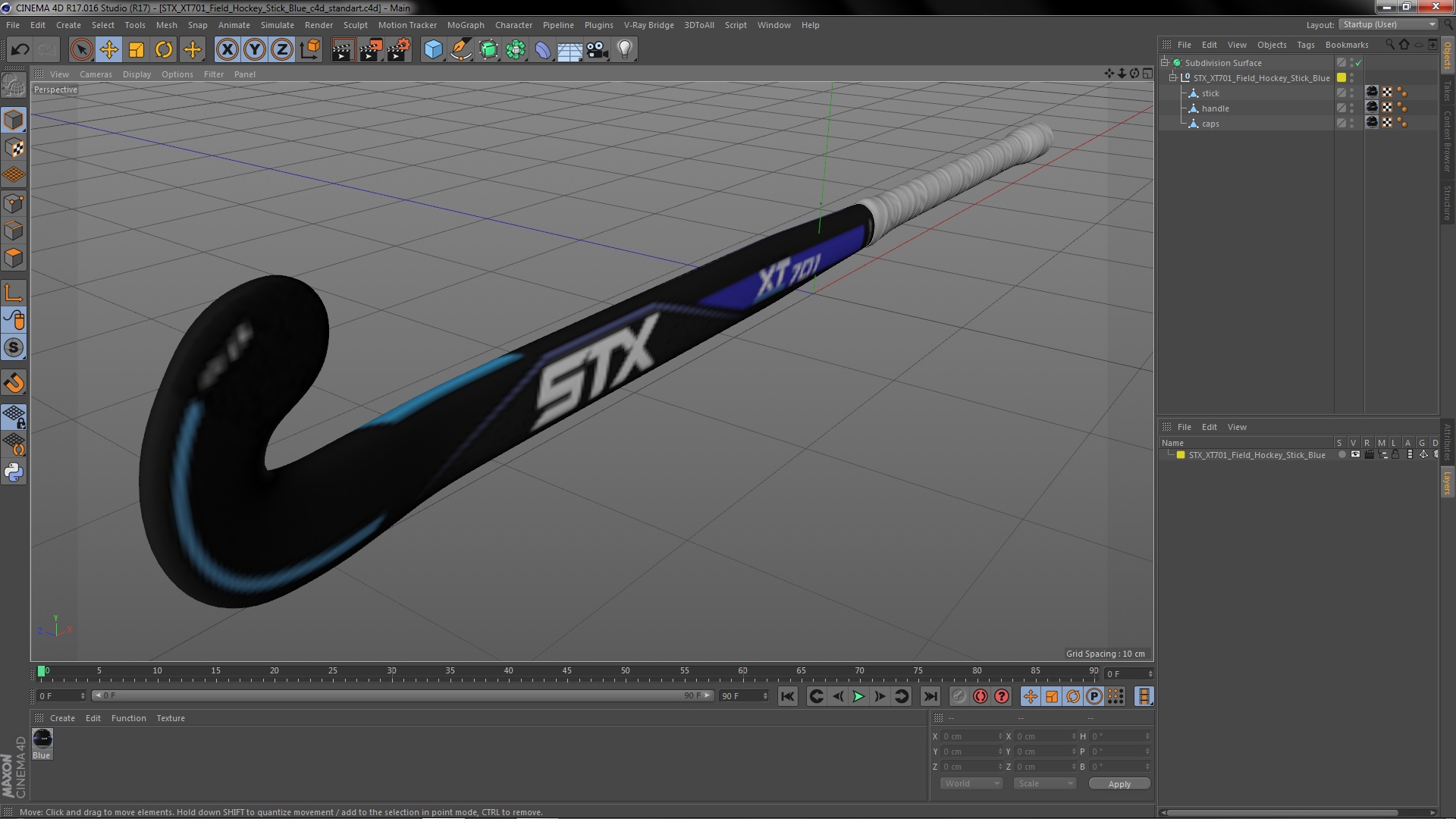
Task: Select the stick object
Action: [1210, 93]
